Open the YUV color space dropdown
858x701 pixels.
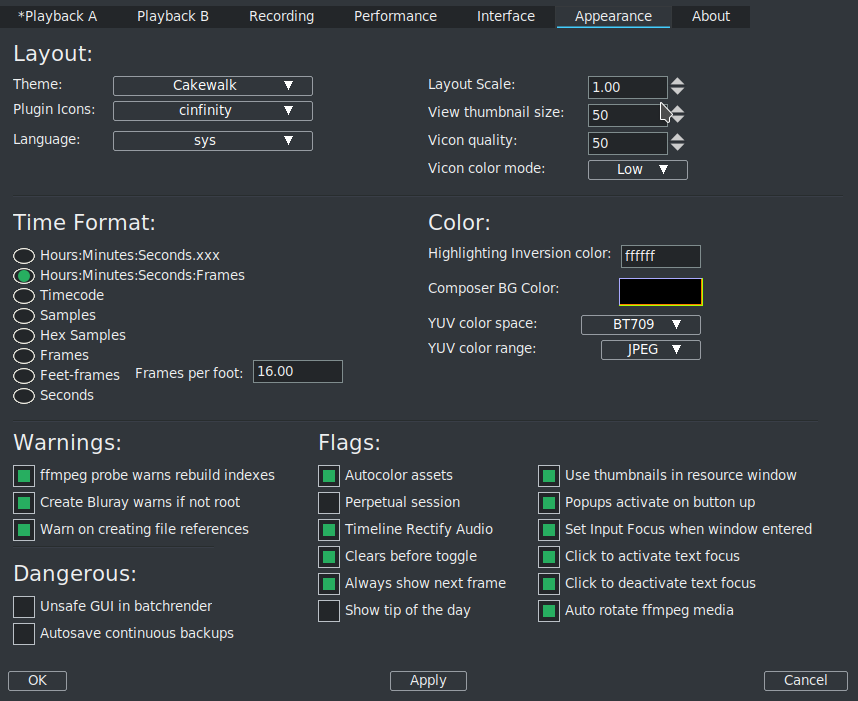point(640,324)
